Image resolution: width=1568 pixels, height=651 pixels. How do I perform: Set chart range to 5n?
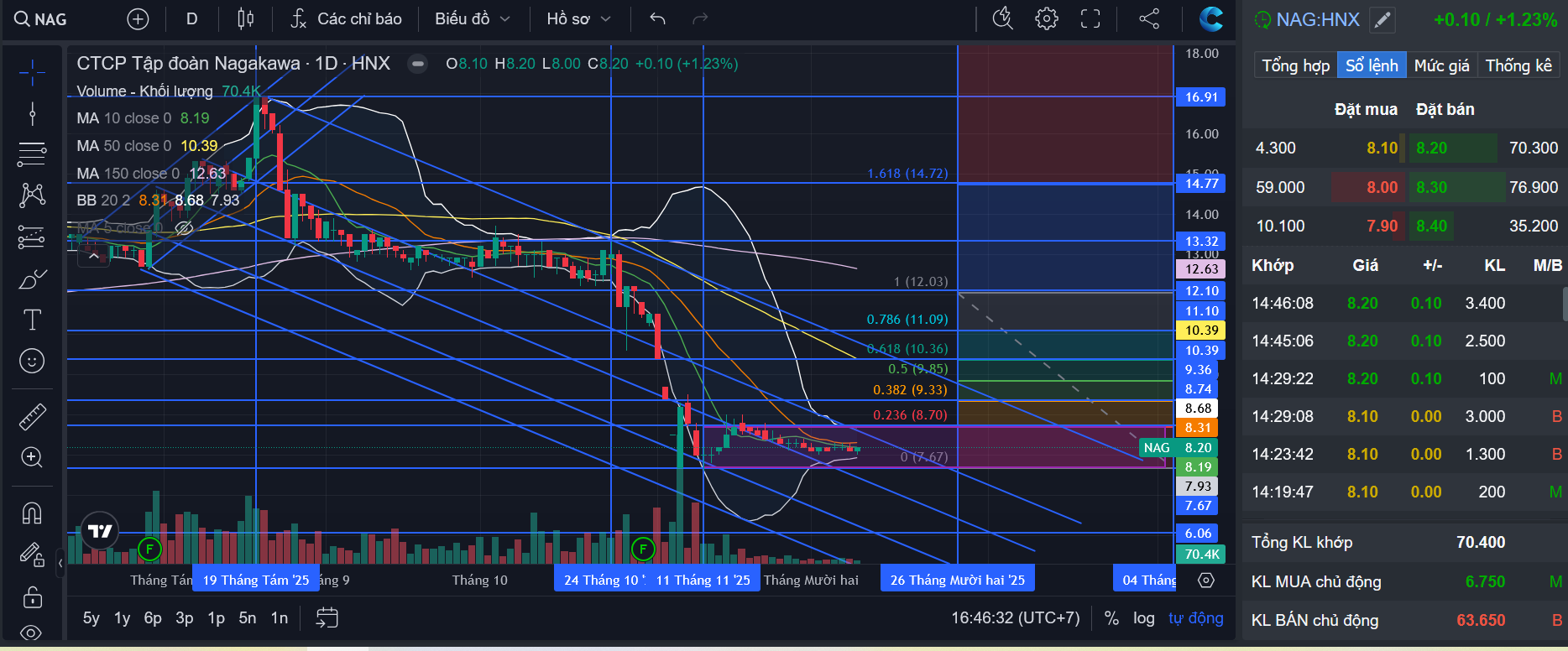pyautogui.click(x=247, y=618)
